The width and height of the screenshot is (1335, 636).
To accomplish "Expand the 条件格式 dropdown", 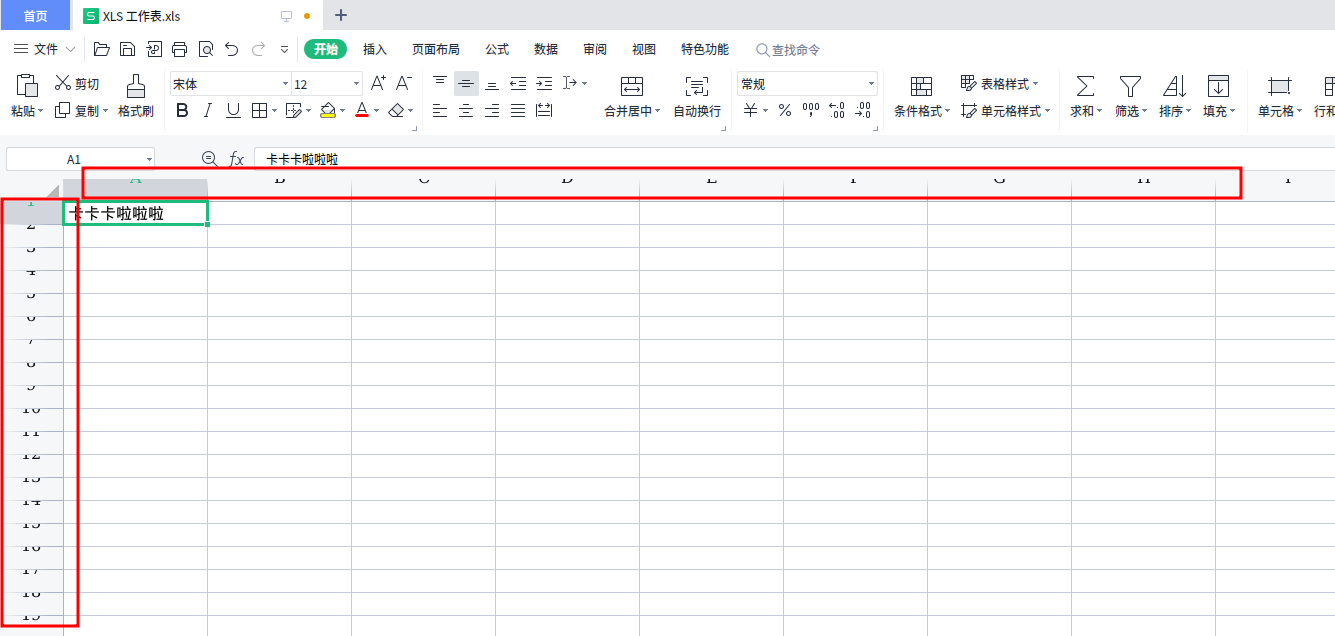I will [x=948, y=112].
